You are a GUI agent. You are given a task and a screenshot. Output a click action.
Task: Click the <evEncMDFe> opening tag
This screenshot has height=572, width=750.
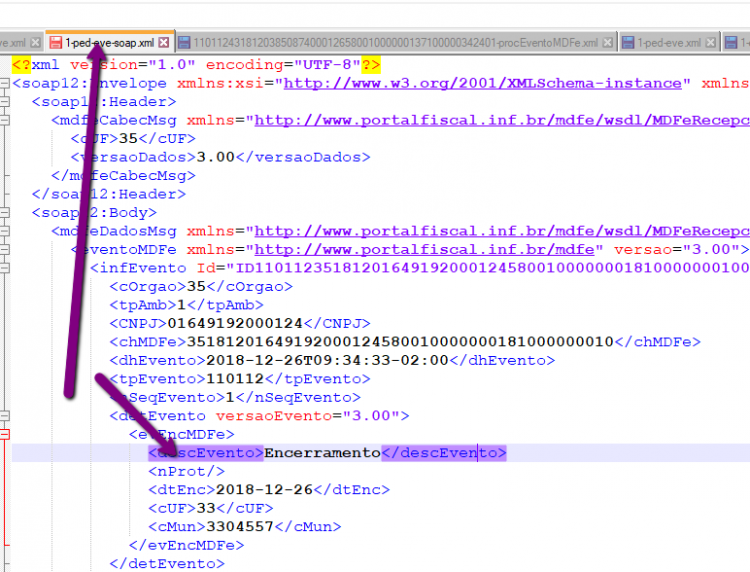tap(181, 434)
